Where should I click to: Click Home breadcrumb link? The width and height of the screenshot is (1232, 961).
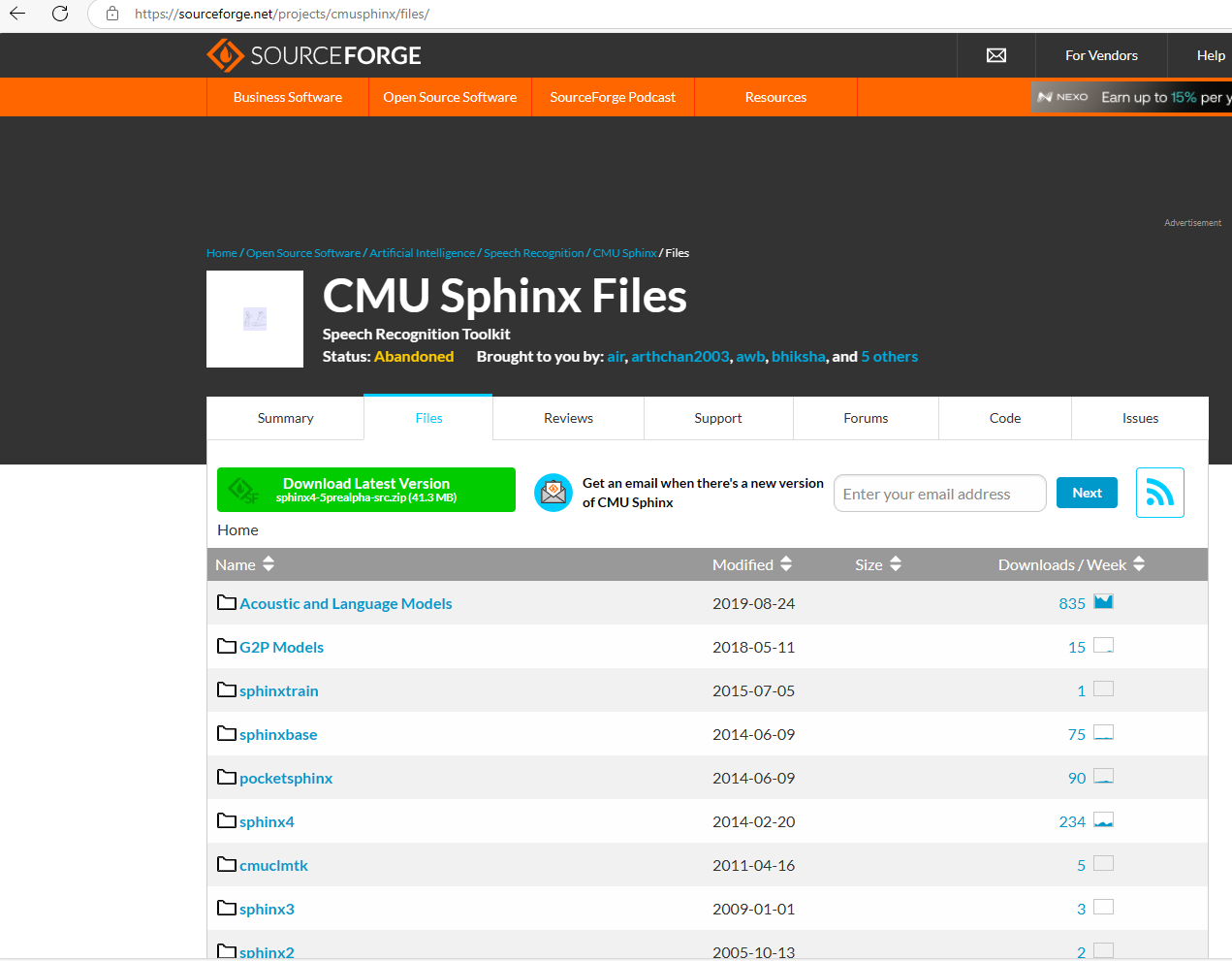tap(222, 253)
